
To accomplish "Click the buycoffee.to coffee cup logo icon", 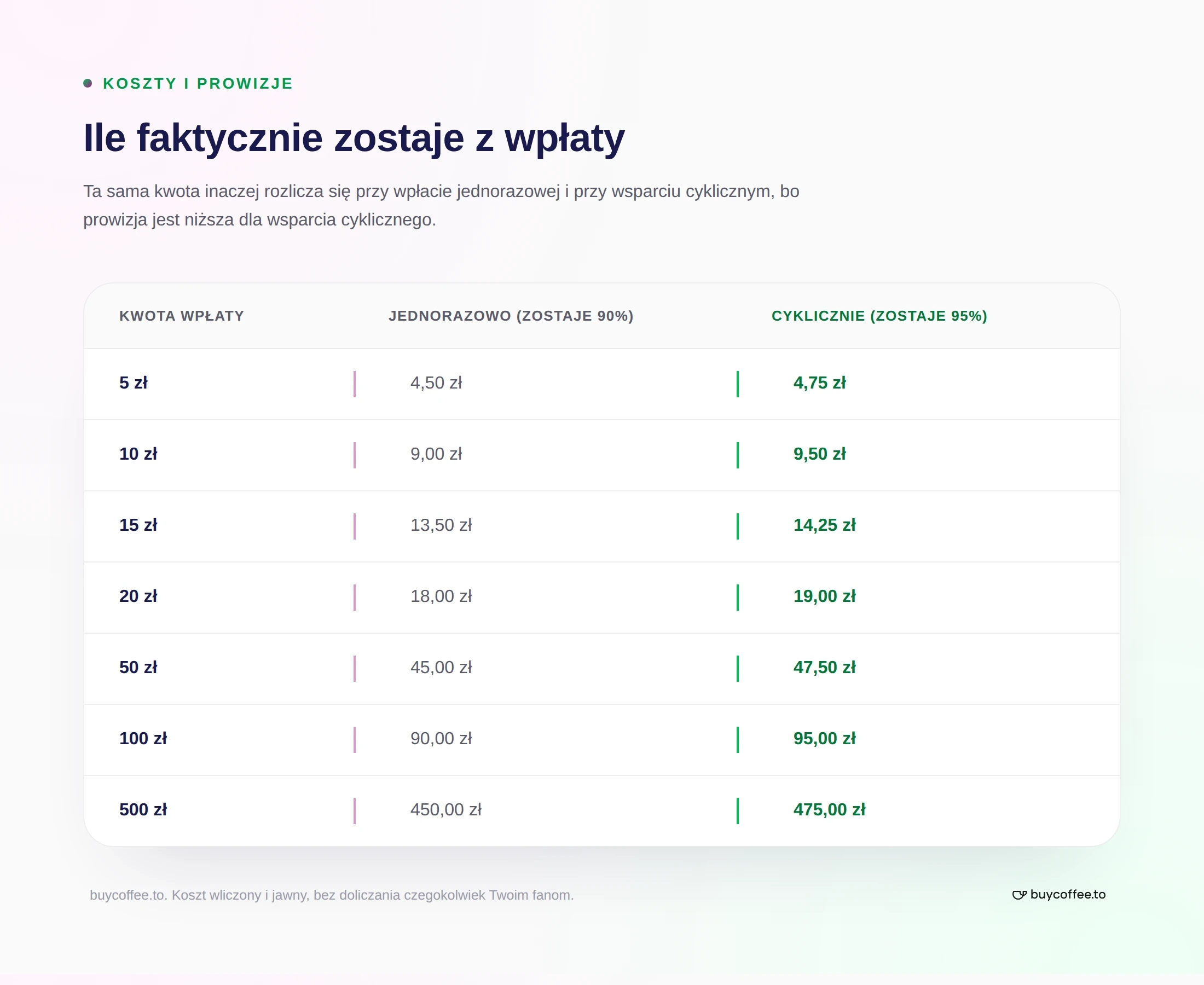I will coord(1019,895).
